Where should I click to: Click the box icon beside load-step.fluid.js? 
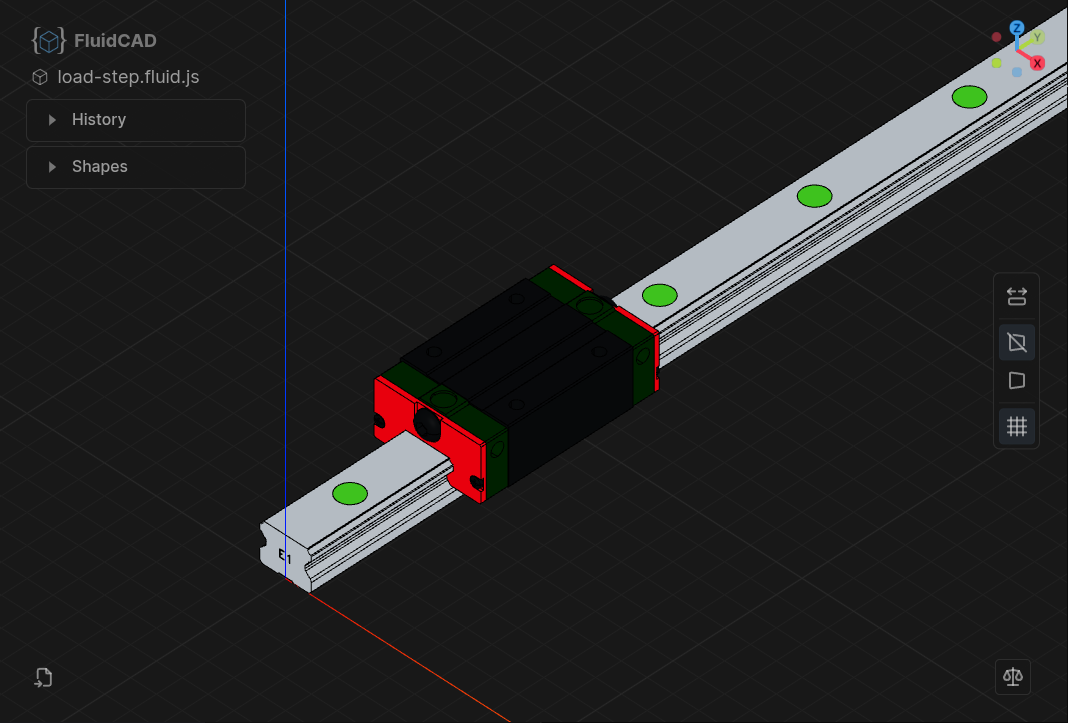[x=39, y=76]
